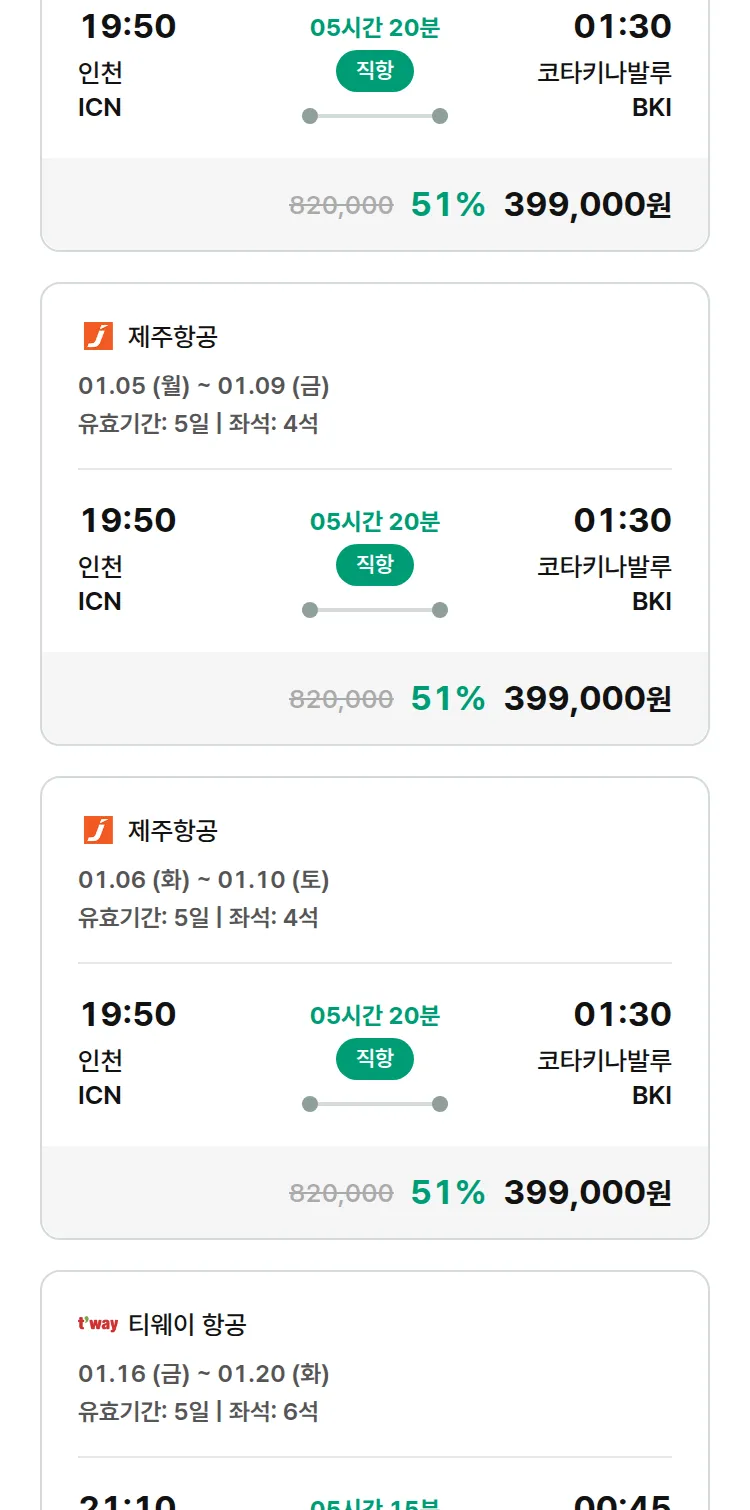Choose the 399,000원 fare in the topmost card
Viewport: 750px width, 1510px height.
click(x=587, y=204)
